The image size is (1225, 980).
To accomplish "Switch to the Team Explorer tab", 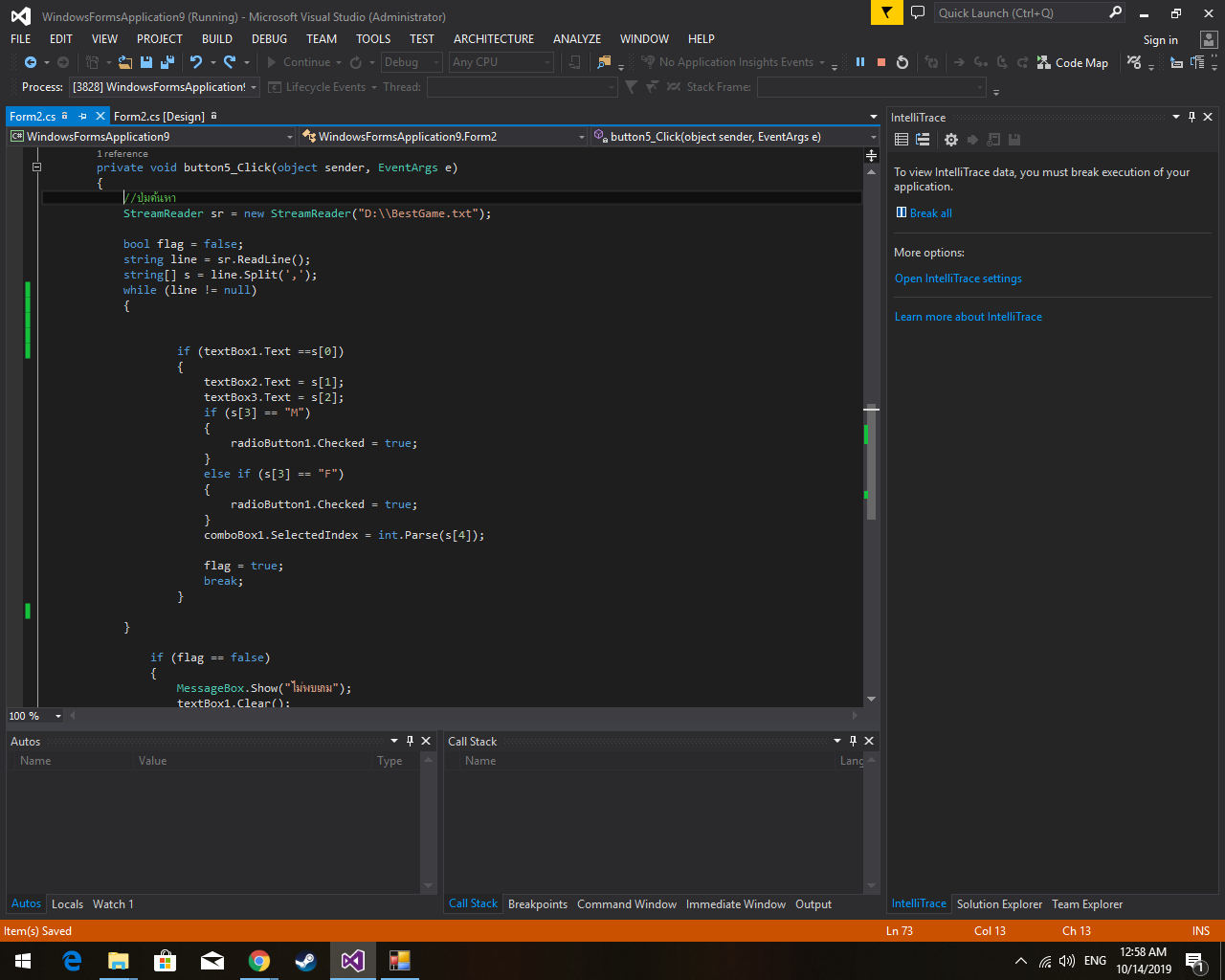I will [1087, 904].
